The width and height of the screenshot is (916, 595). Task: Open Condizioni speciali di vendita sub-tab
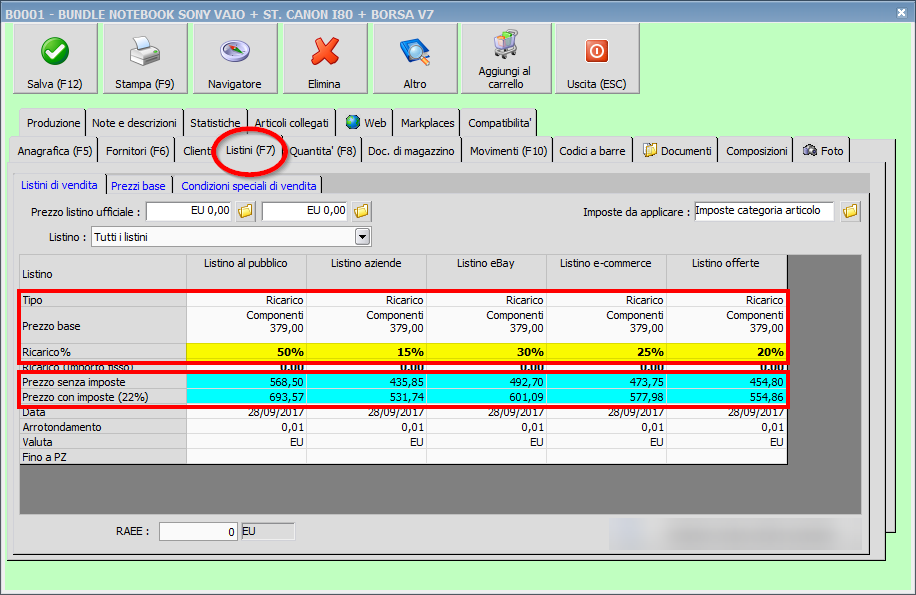pos(248,186)
